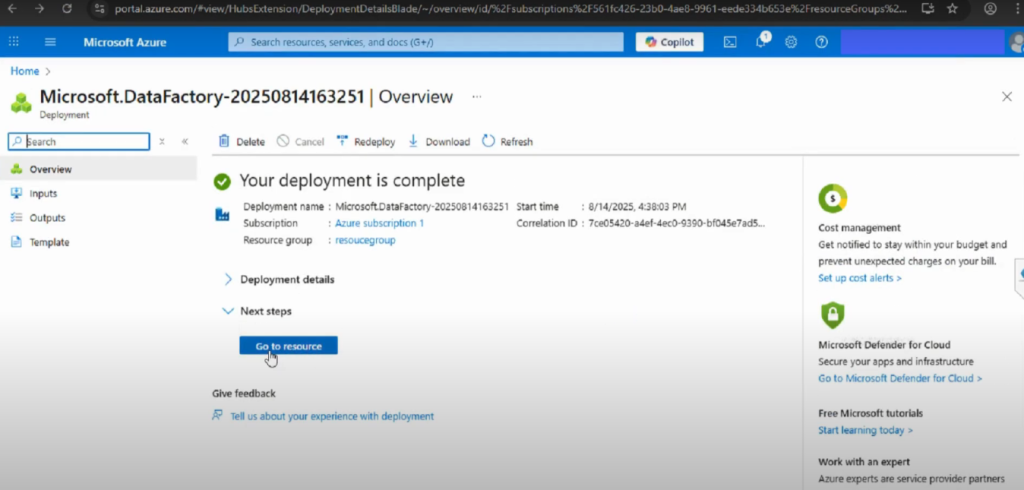Click the green deployment complete checkmark
The width and height of the screenshot is (1024, 490).
[x=222, y=181]
